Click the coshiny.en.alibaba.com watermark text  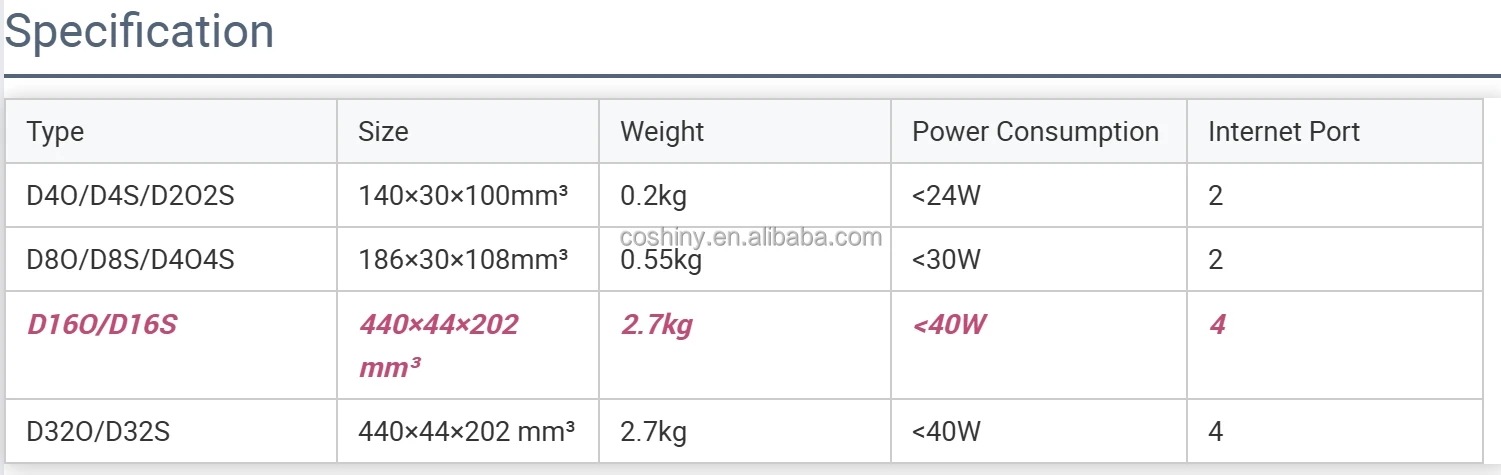coord(751,237)
